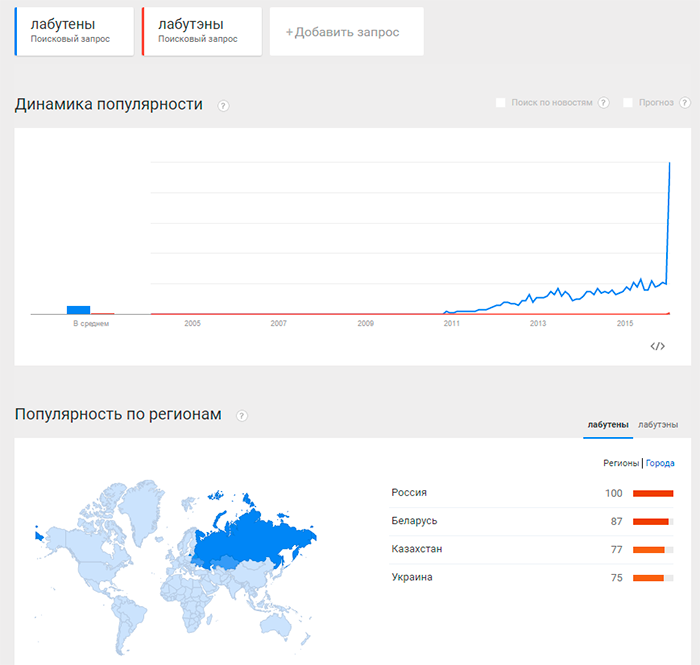This screenshot has height=665, width=700.
Task: Tick the Прогноз checkbox
Action: 628,103
